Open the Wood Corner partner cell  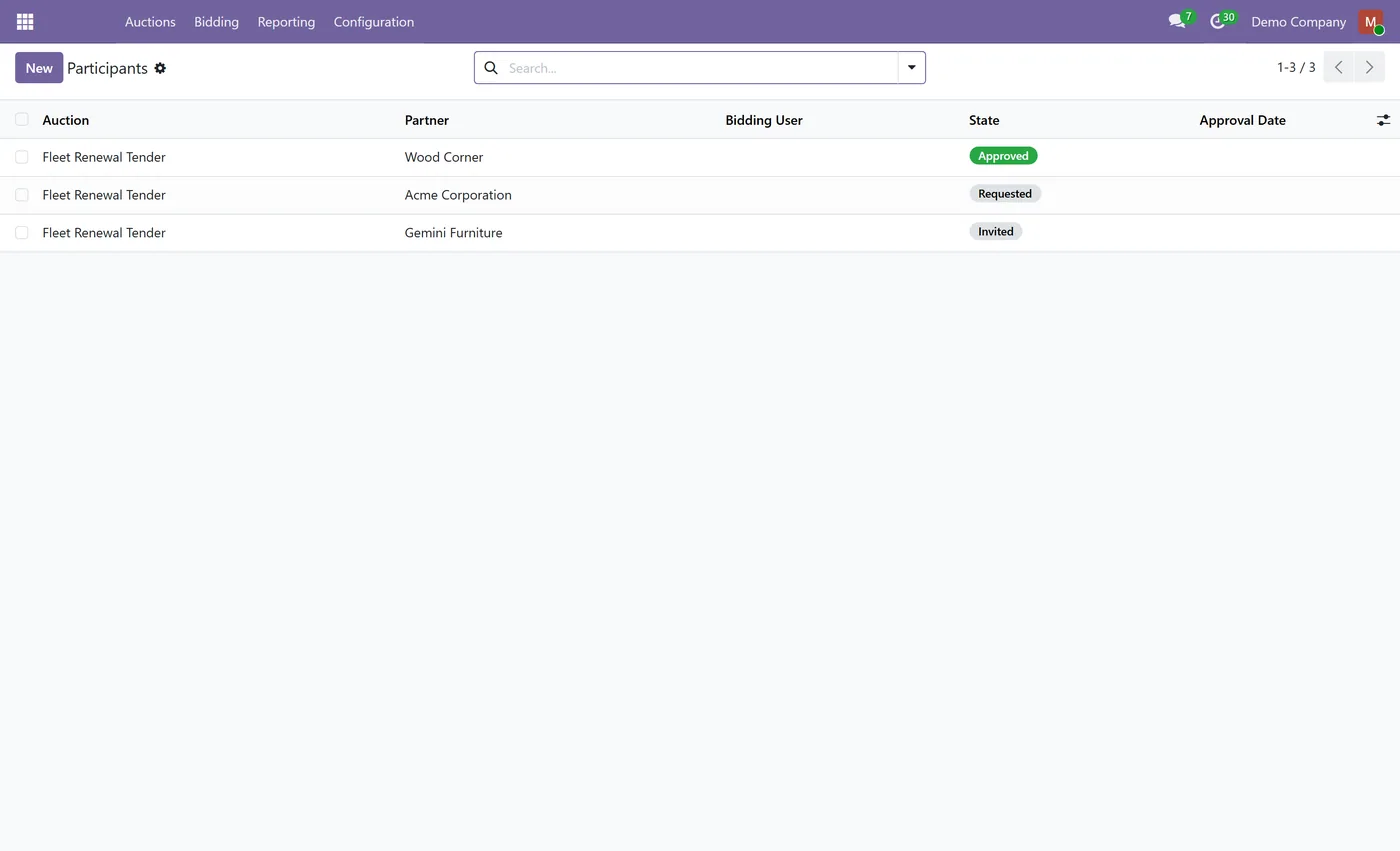444,157
